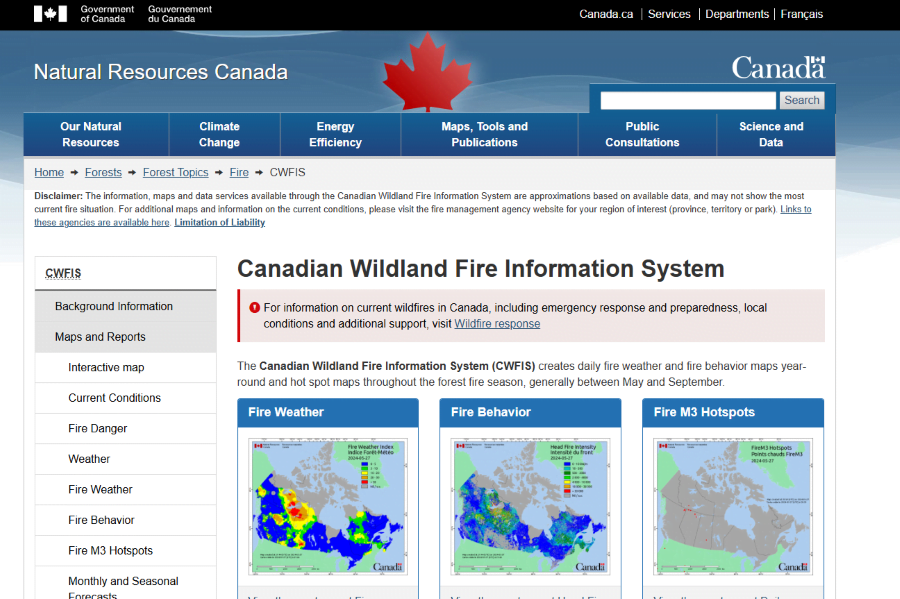Click the Fire M3 Hotspots card header

tap(733, 412)
